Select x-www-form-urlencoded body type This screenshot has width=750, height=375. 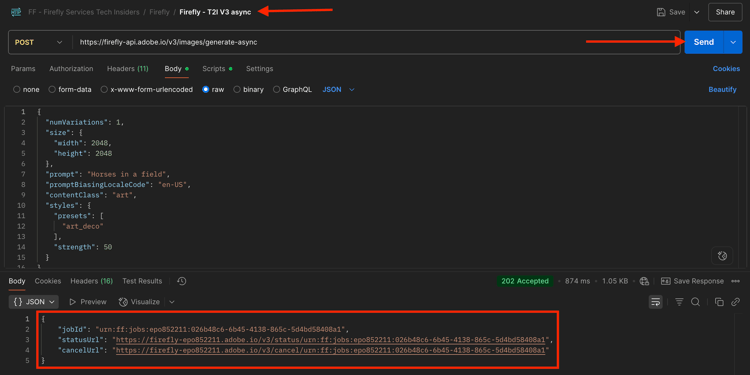[147, 89]
